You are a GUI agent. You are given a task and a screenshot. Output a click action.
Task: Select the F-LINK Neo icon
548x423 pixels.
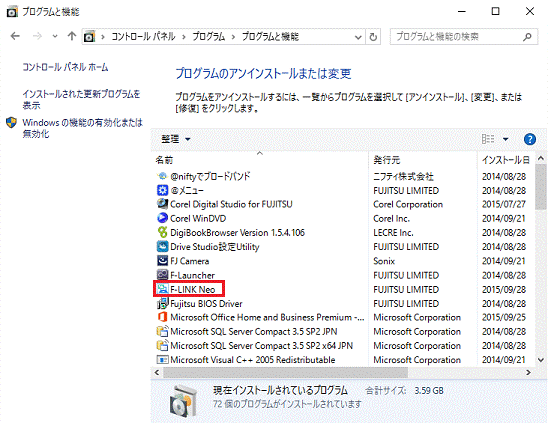click(162, 289)
